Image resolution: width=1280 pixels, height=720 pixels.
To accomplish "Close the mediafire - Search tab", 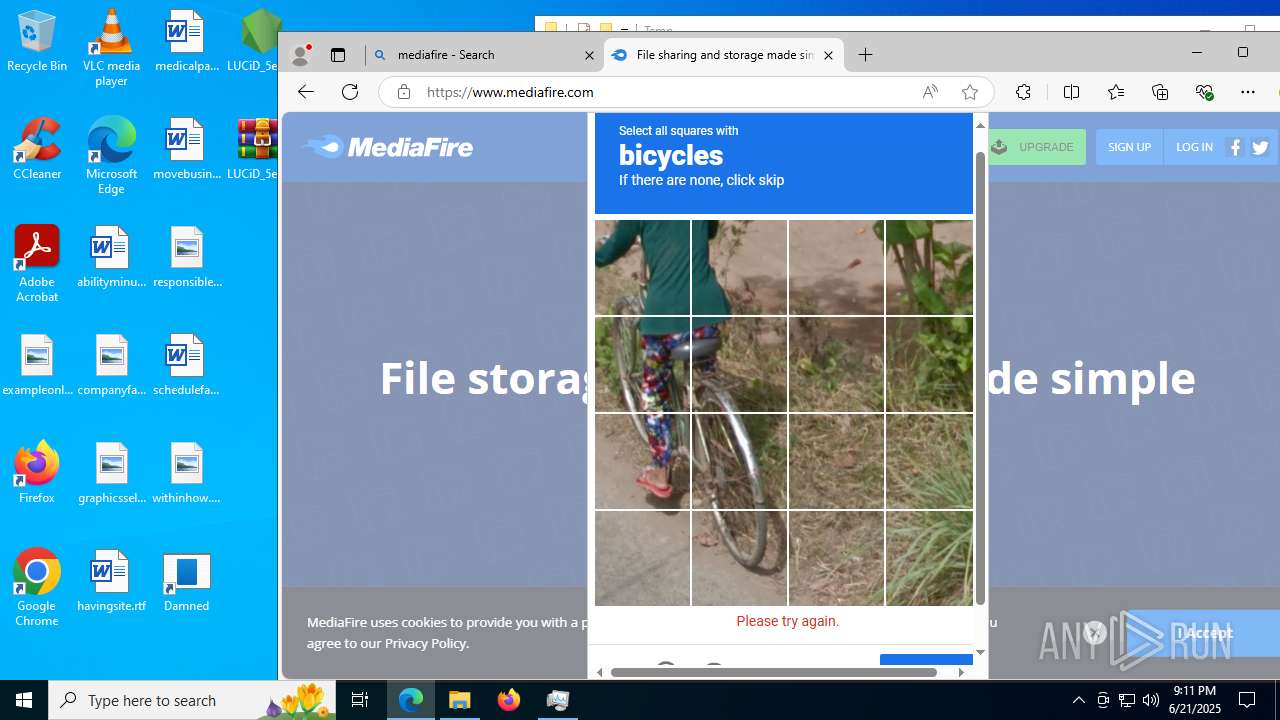I will (x=590, y=55).
